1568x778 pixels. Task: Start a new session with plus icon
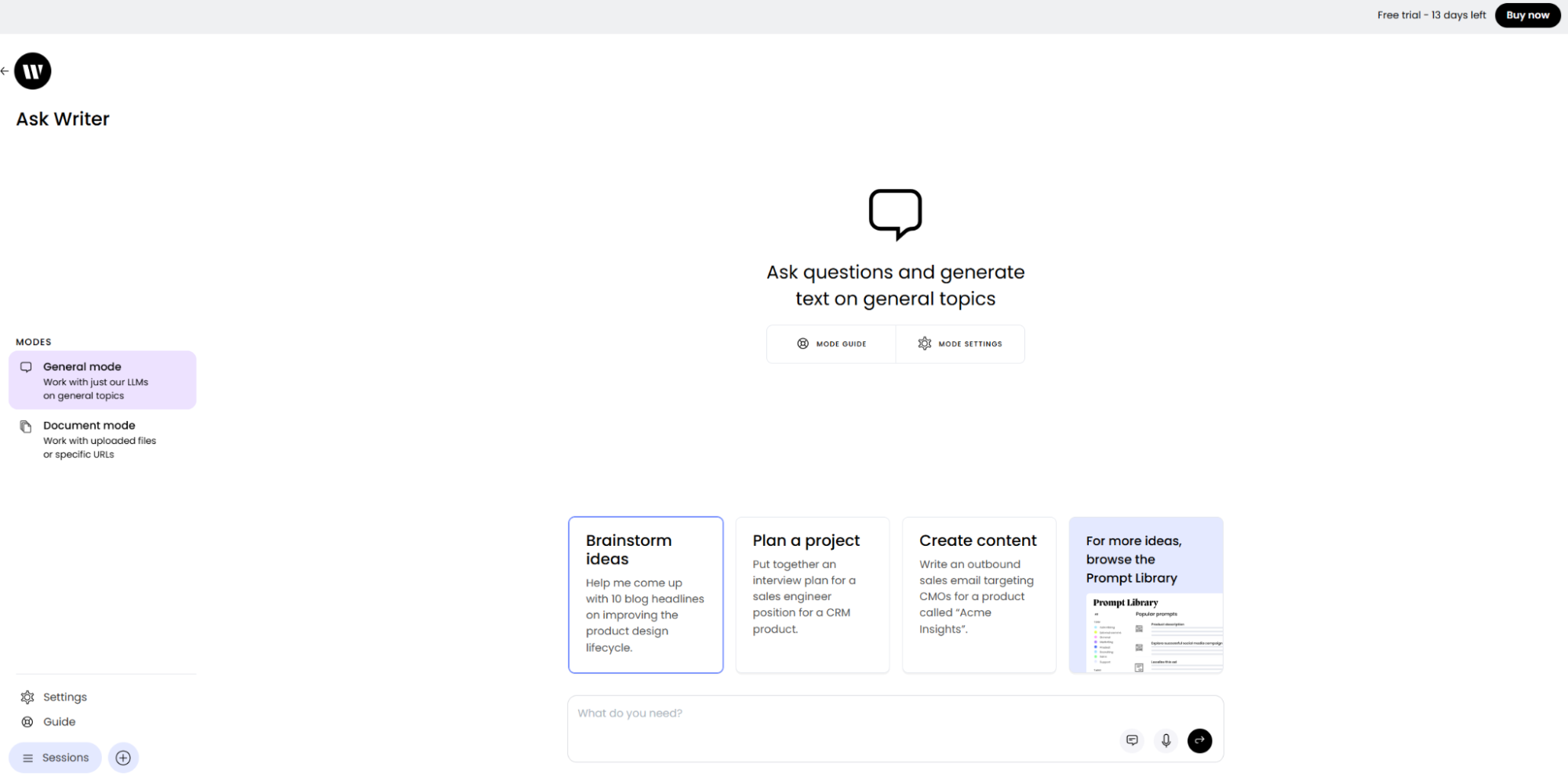coord(123,758)
